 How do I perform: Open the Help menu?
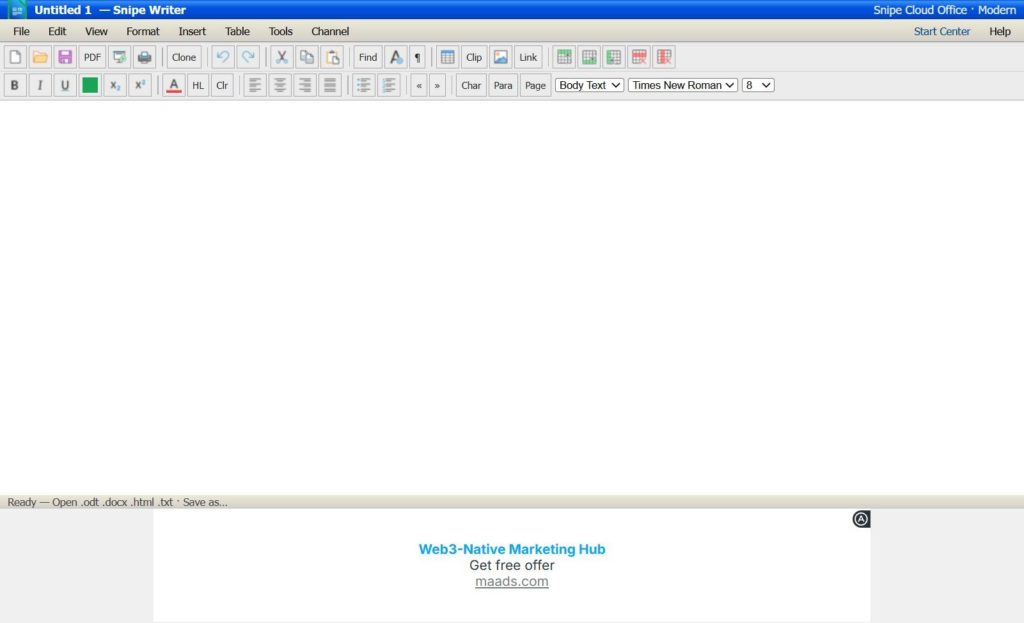coord(1000,31)
